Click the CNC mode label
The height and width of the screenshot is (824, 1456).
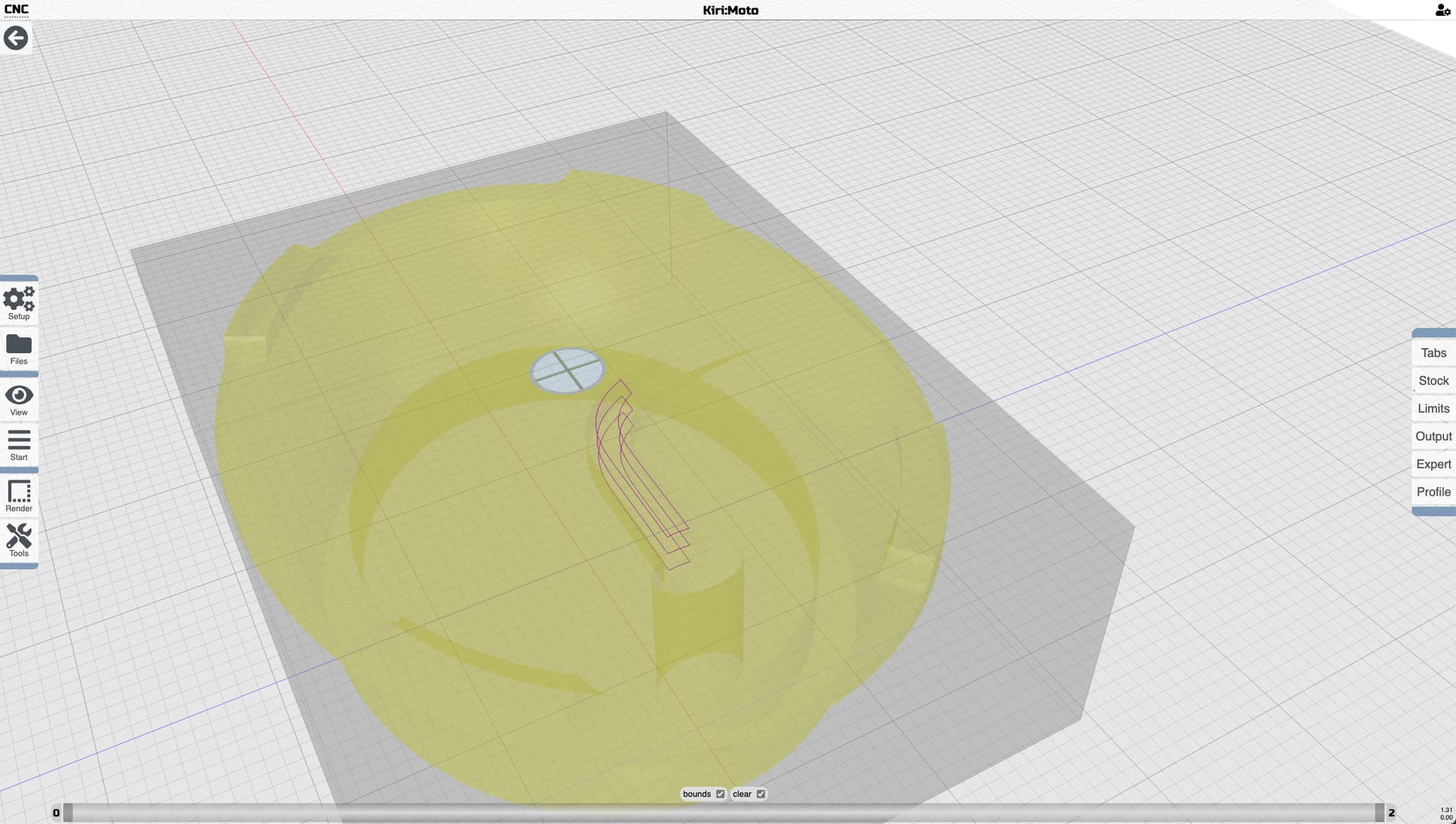tap(17, 10)
